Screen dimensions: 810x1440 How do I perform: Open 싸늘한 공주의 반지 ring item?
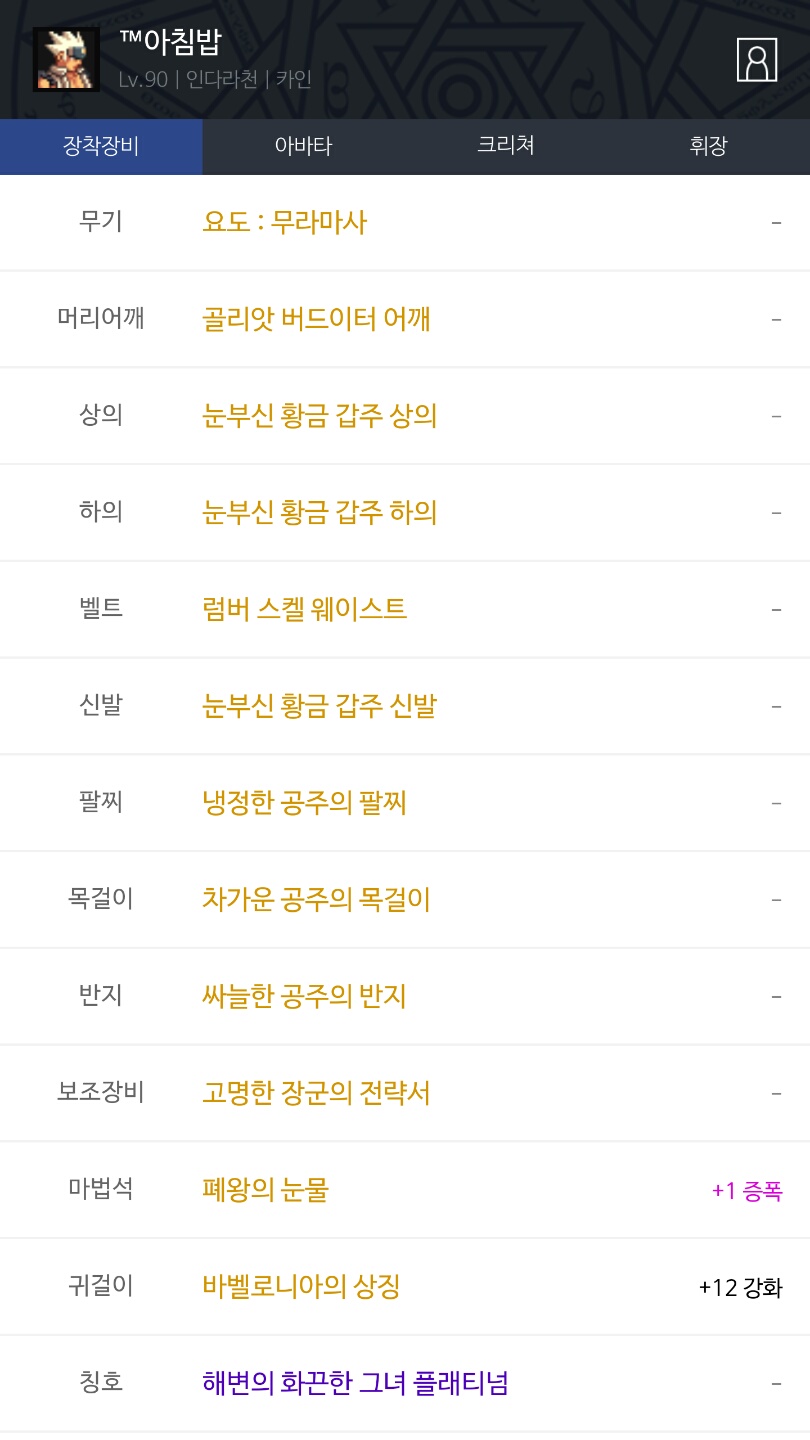pos(305,996)
